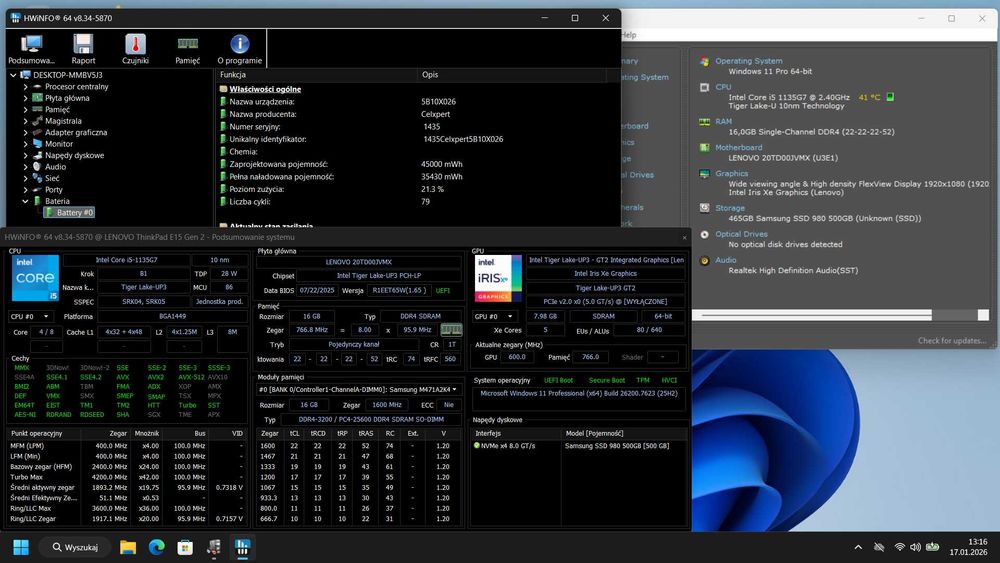
Task: Click the memory chip icon beside Zegar
Action: click(x=451, y=330)
